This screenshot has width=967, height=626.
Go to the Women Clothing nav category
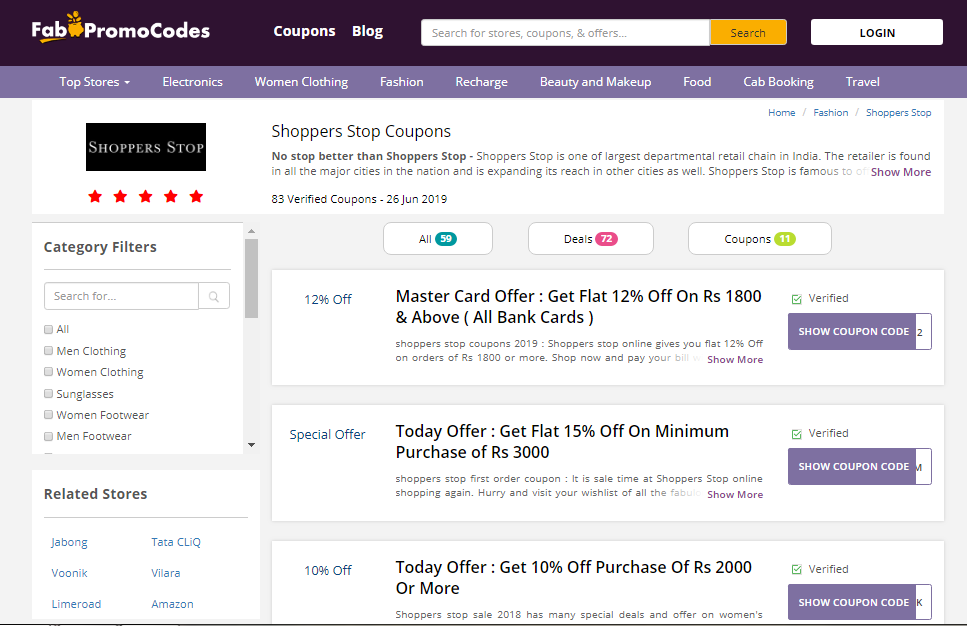tap(301, 81)
